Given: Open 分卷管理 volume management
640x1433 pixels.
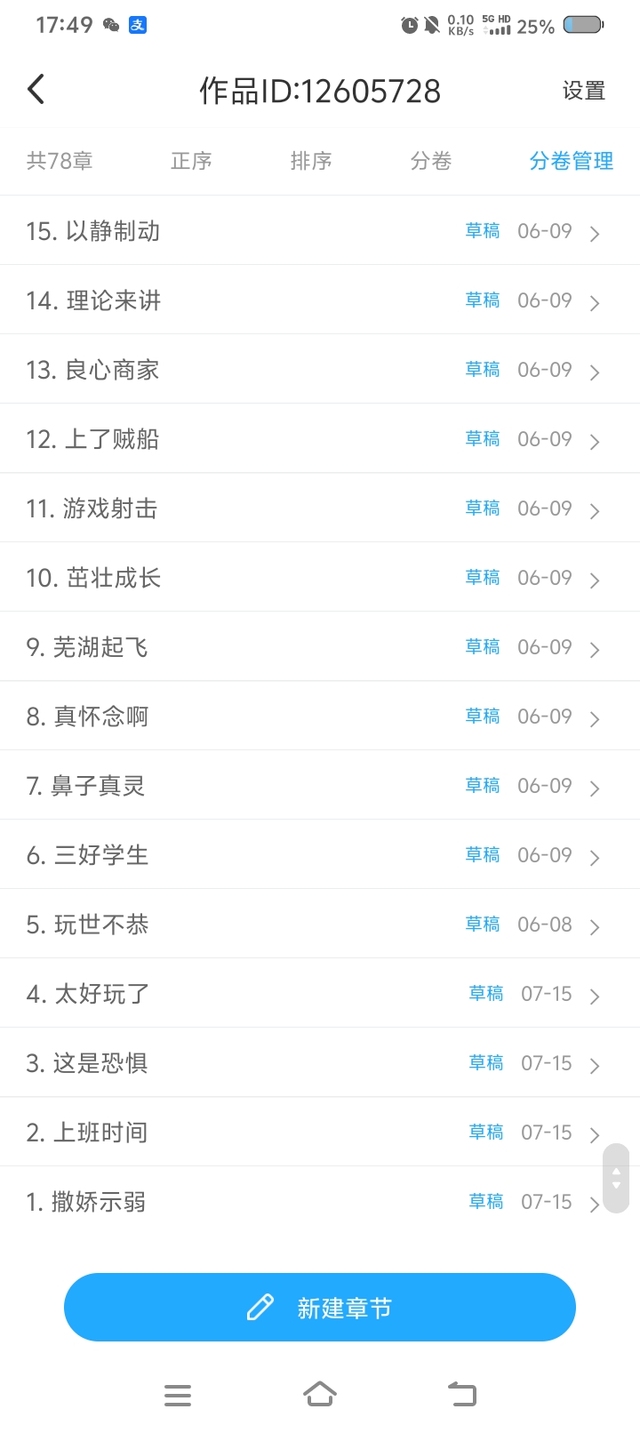Looking at the screenshot, I should (x=571, y=161).
